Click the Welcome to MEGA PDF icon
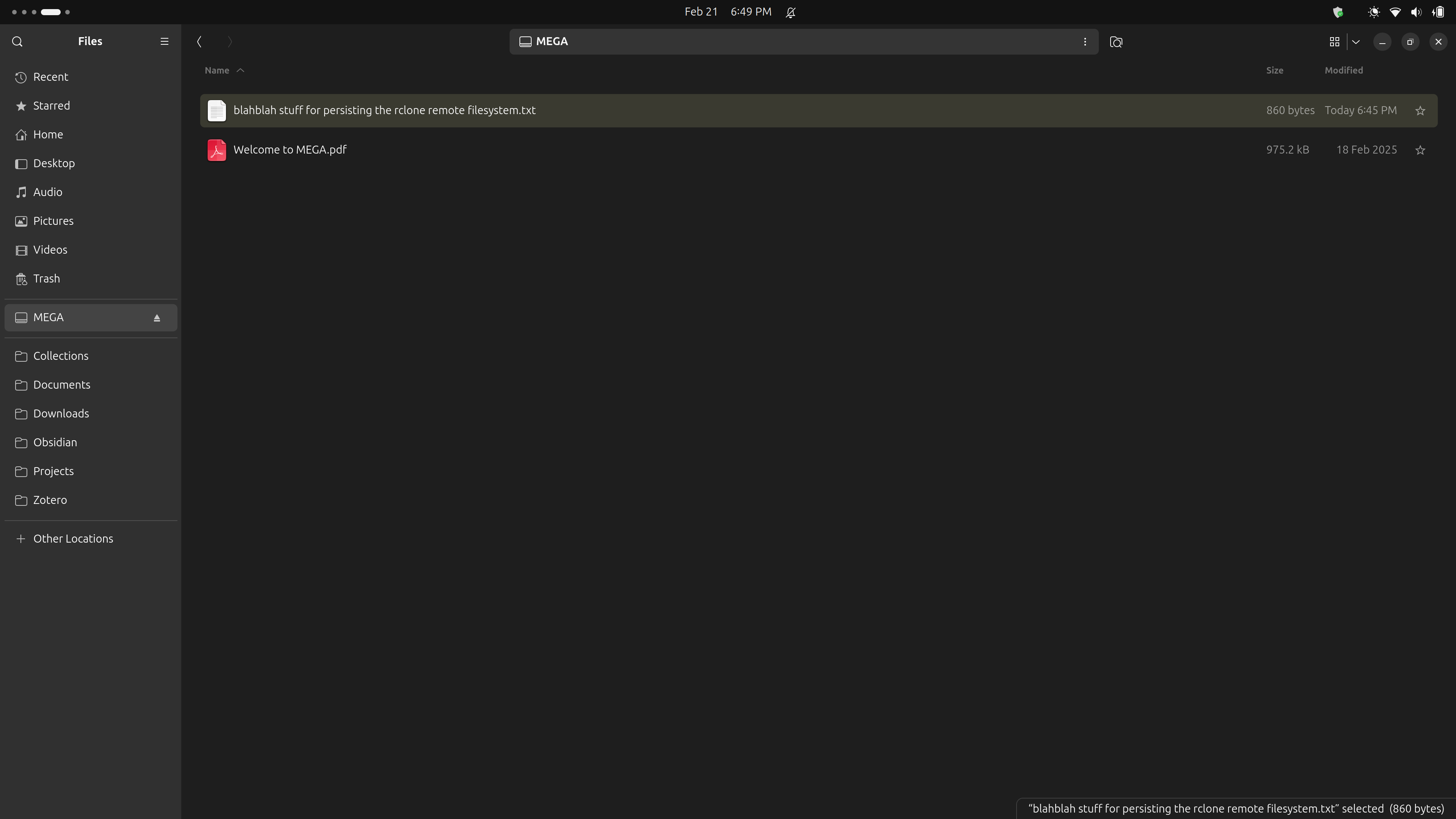 217,150
